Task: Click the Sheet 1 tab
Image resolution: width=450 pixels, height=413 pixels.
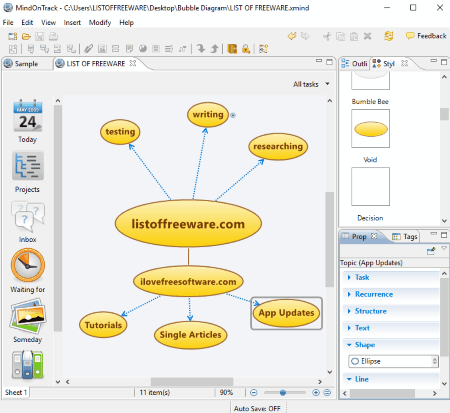Action: point(16,392)
